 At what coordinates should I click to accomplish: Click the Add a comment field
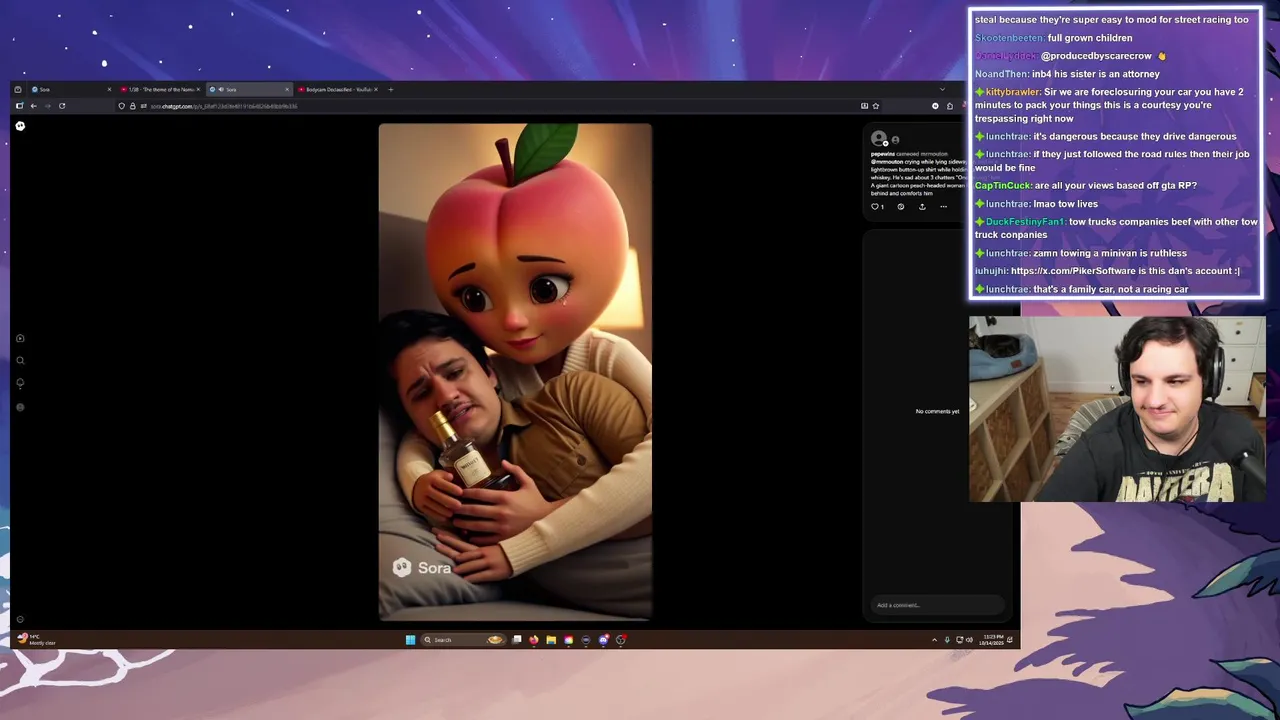[935, 605]
